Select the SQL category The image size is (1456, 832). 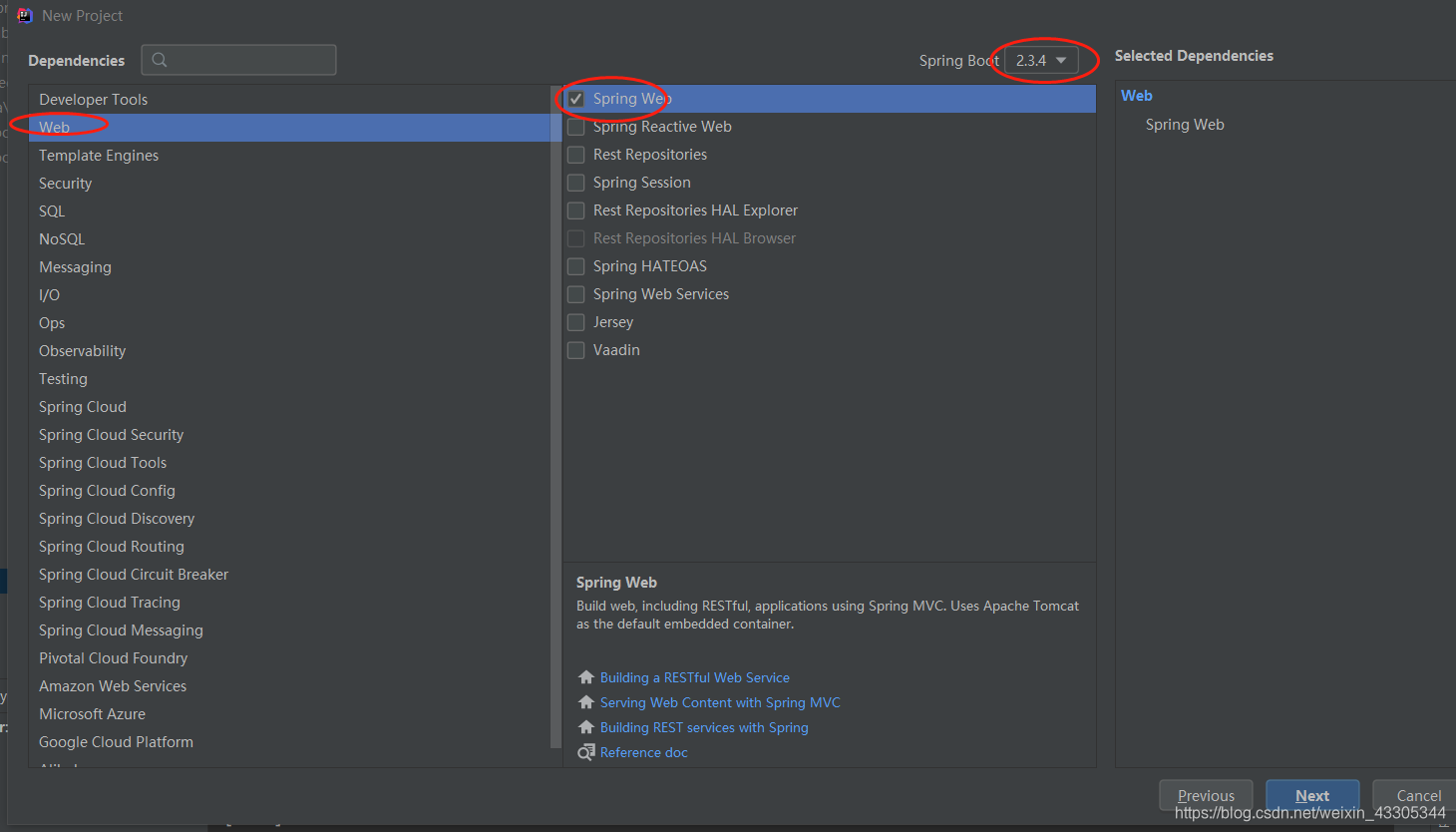289,211
